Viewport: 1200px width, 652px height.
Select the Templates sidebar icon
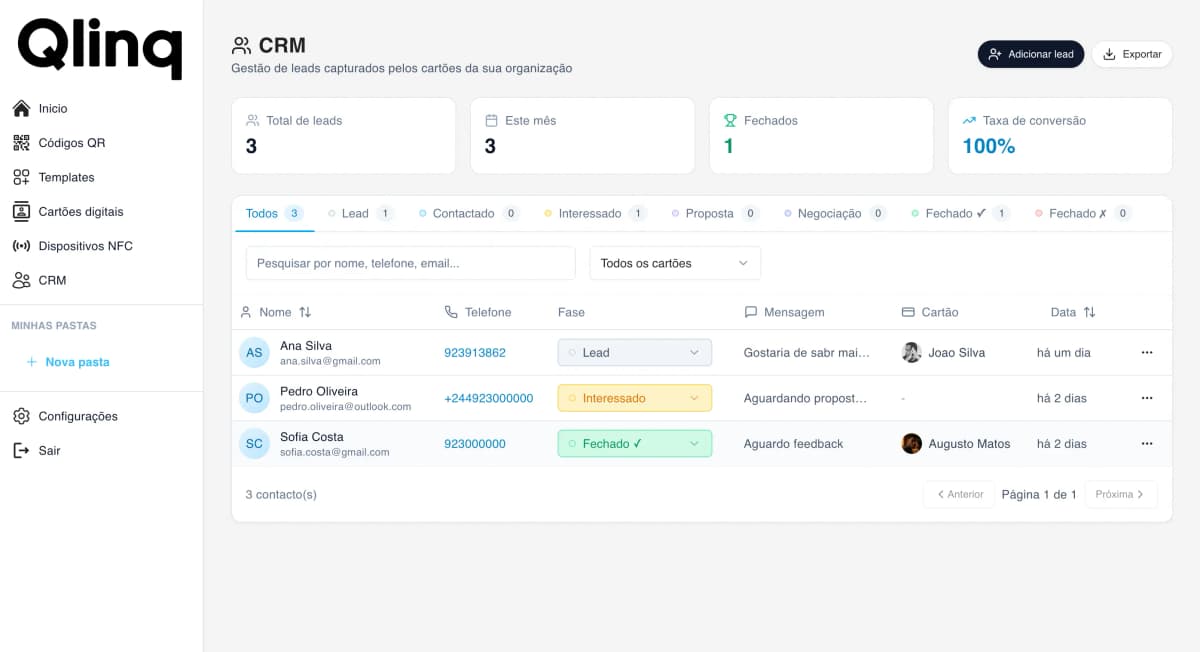click(22, 177)
